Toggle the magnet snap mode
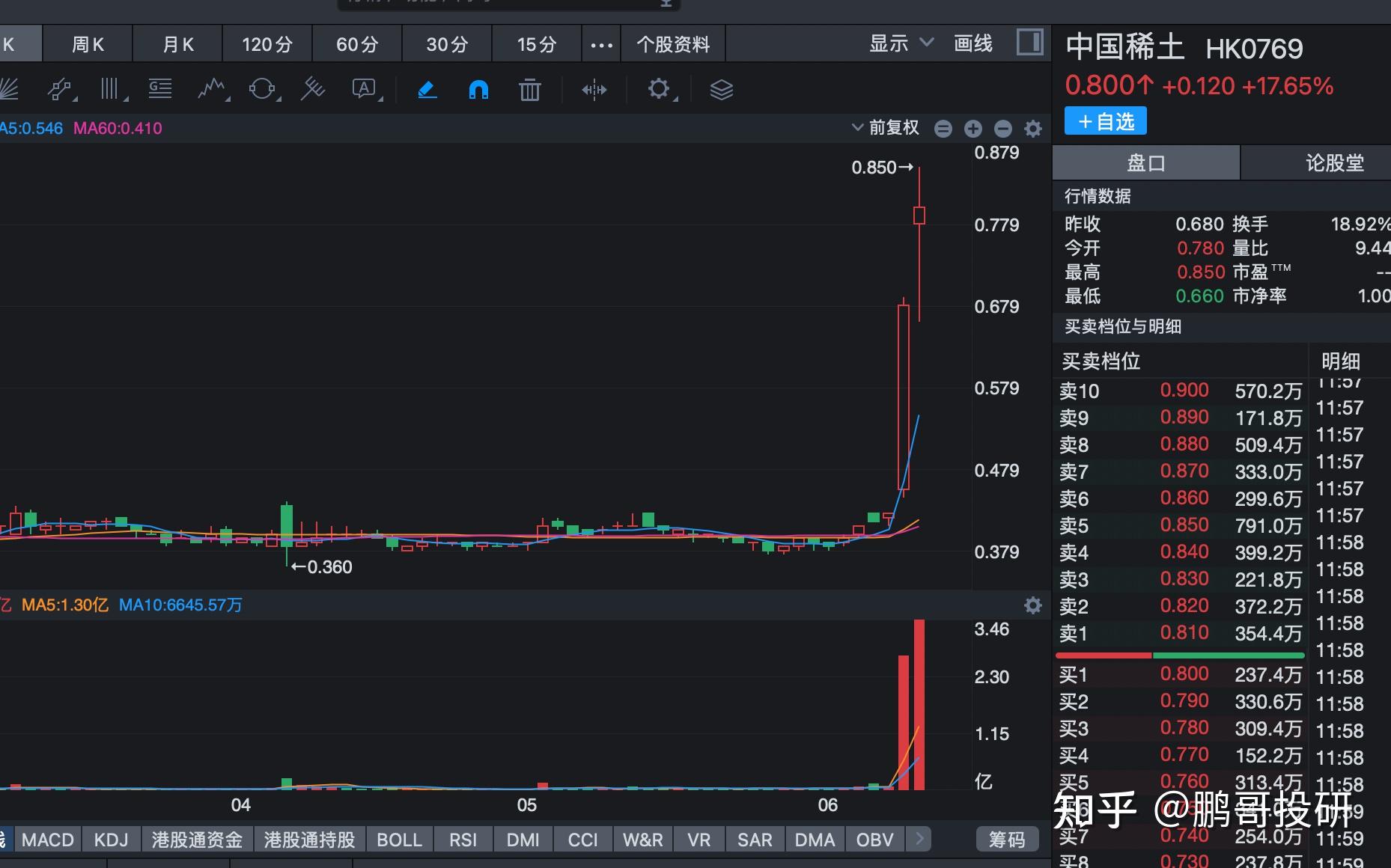The image size is (1391, 868). (478, 90)
